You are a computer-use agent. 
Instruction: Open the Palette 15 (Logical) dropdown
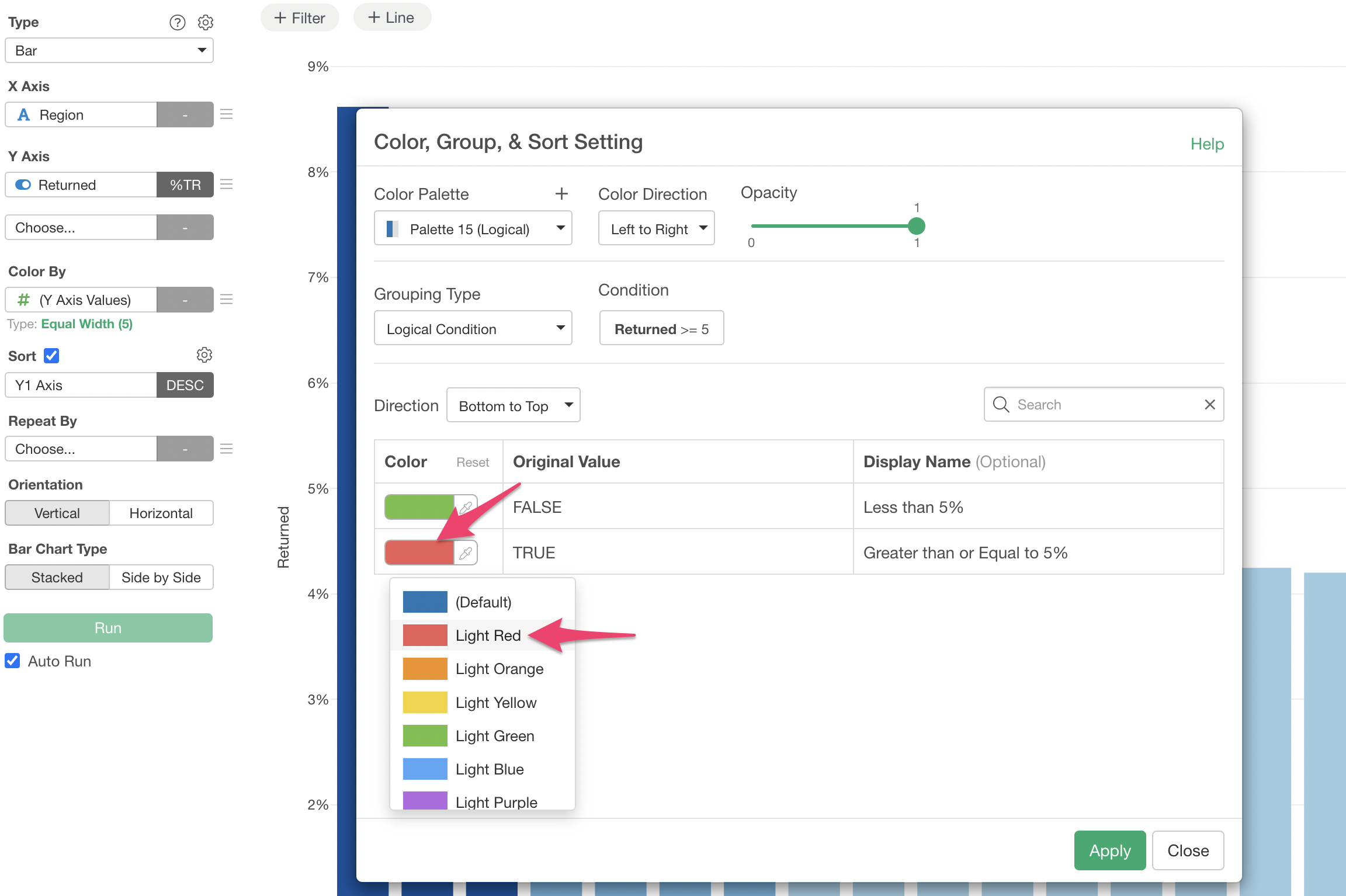(473, 229)
